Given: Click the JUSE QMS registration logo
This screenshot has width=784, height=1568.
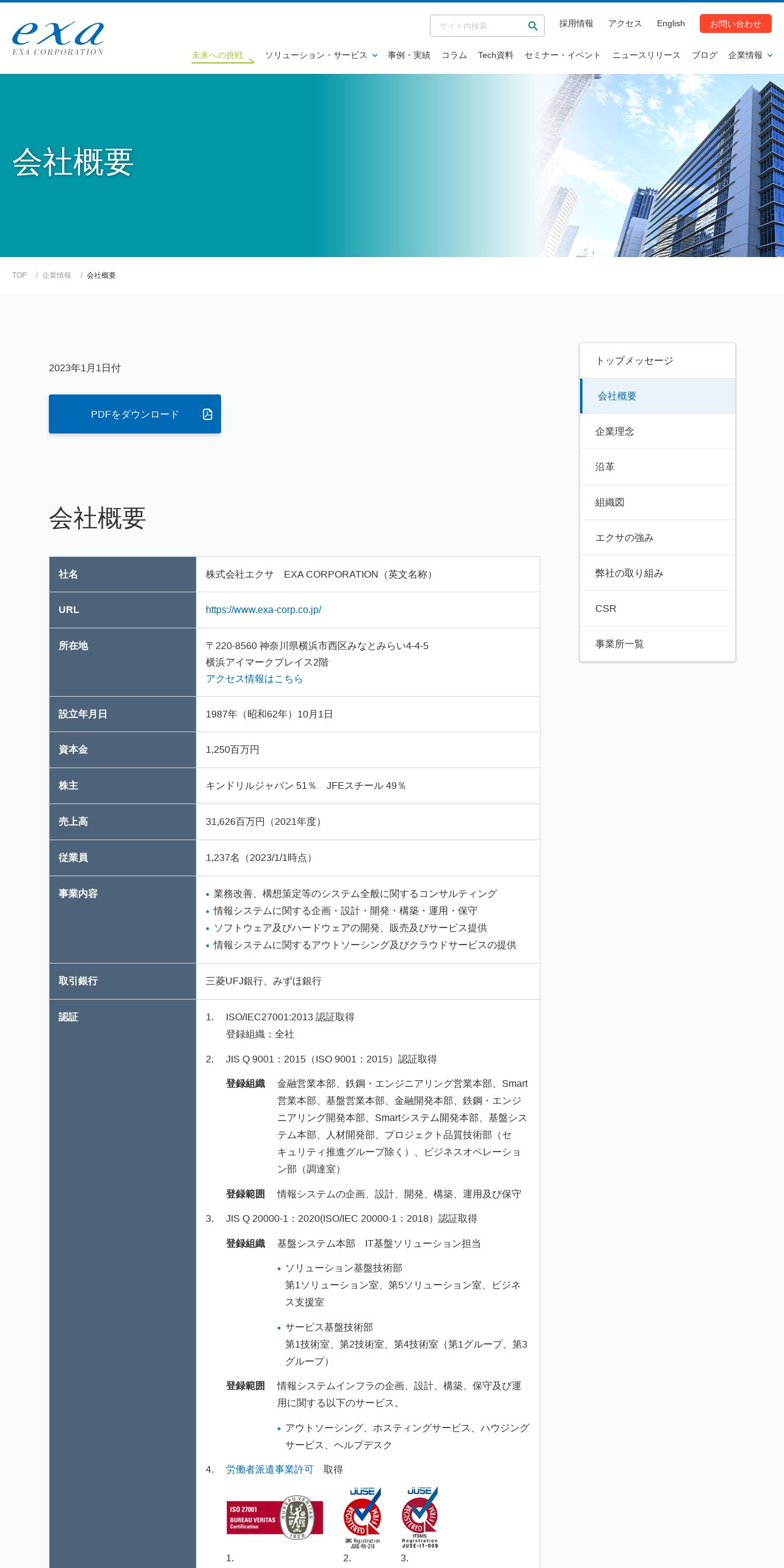Looking at the screenshot, I should (x=362, y=1517).
